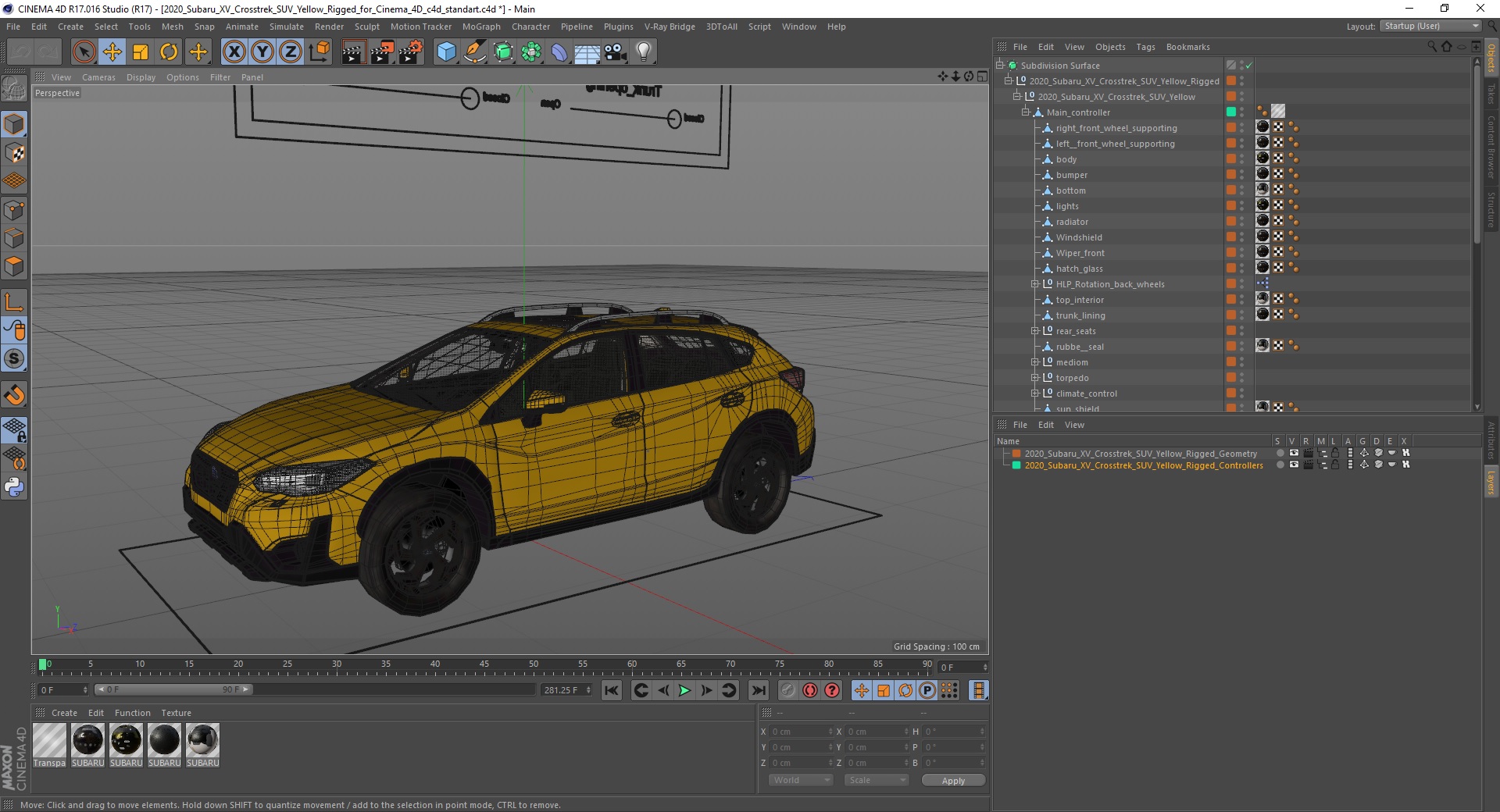
Task: Open the World coordinate dropdown
Action: pyautogui.click(x=801, y=780)
